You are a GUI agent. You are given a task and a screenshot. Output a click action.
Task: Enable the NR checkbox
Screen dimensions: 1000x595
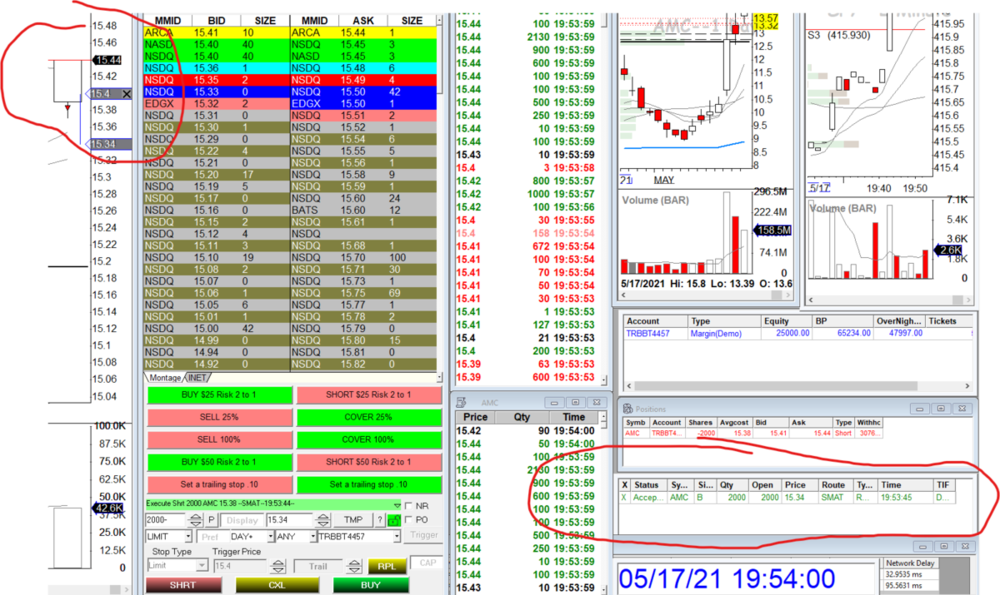pos(408,506)
